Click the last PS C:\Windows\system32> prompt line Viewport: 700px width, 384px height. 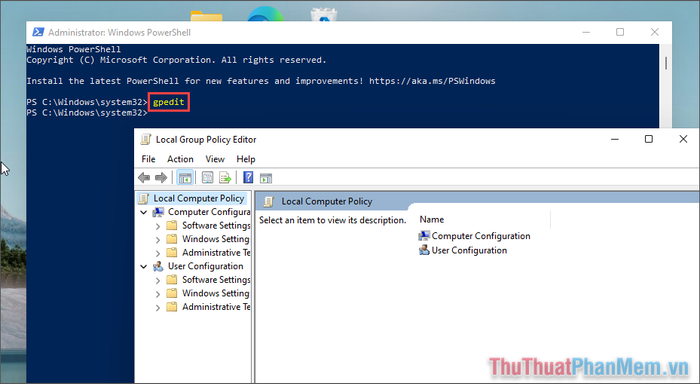[87, 113]
